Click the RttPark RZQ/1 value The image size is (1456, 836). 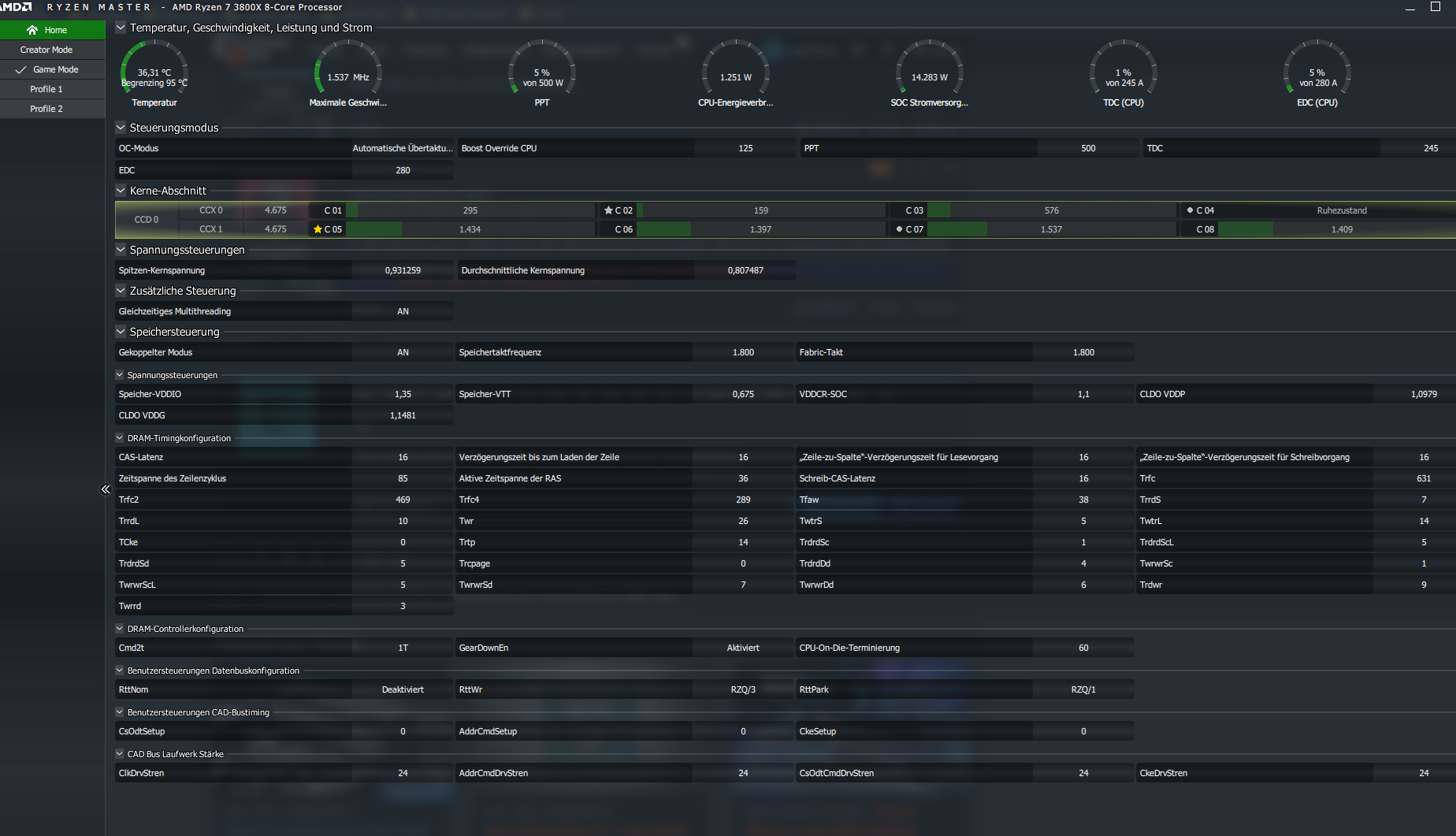click(x=1083, y=689)
